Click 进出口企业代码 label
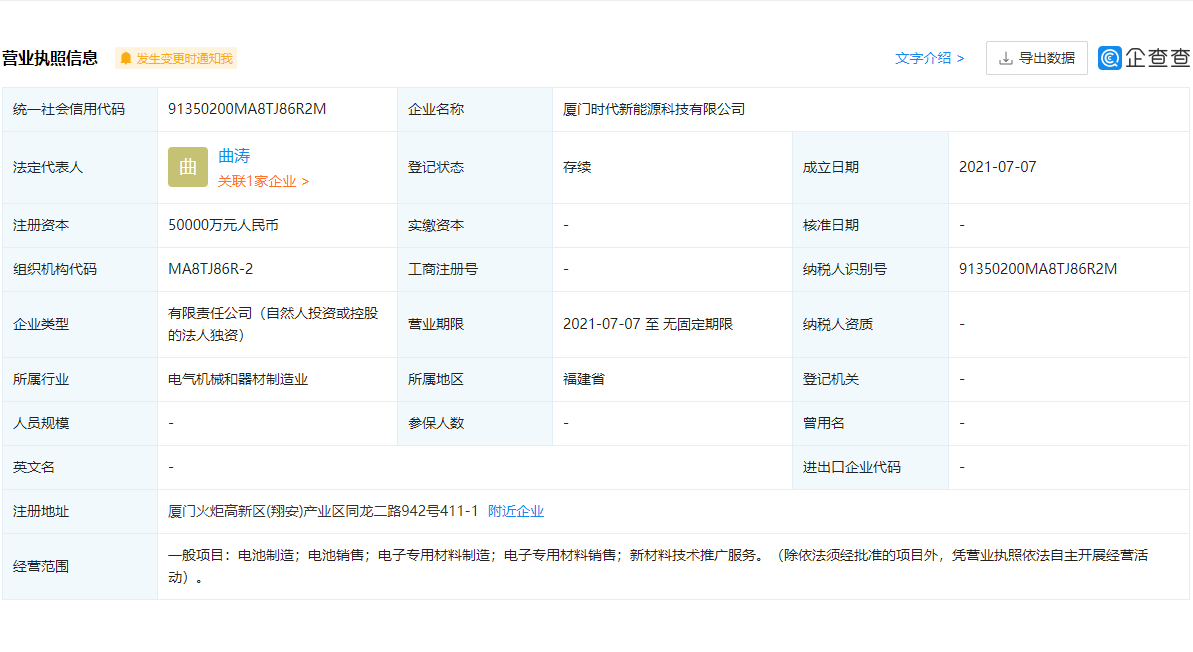This screenshot has height=652, width=1193. point(851,467)
